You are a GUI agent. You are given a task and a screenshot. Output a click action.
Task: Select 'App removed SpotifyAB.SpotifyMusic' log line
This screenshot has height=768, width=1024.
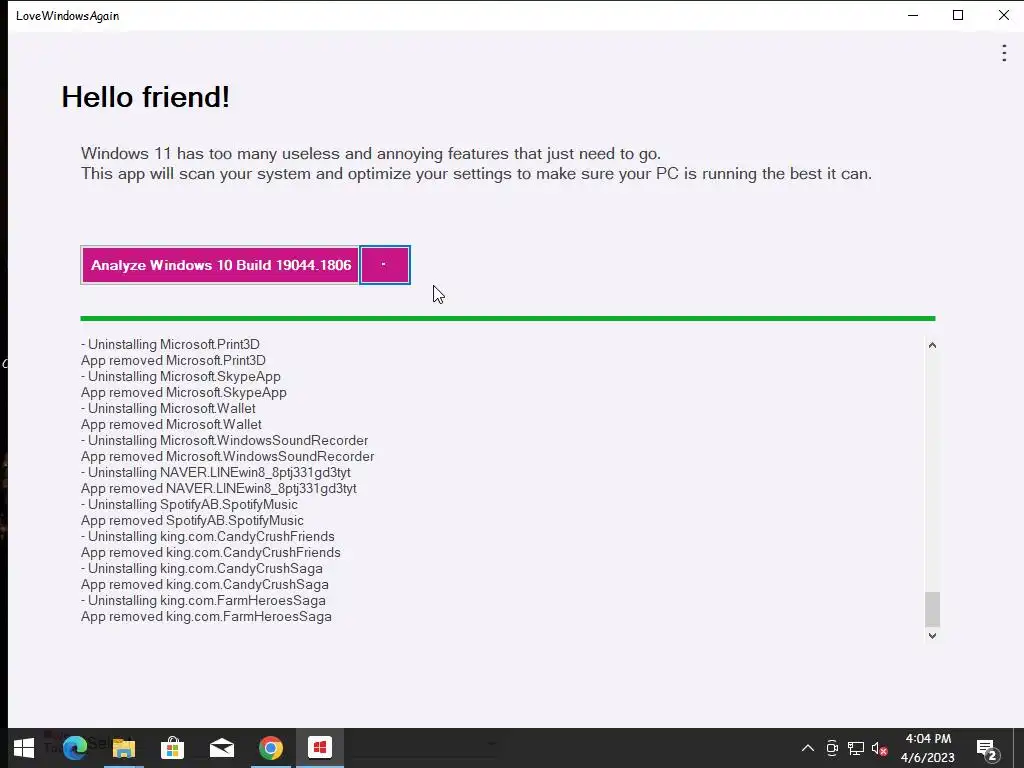click(x=192, y=520)
